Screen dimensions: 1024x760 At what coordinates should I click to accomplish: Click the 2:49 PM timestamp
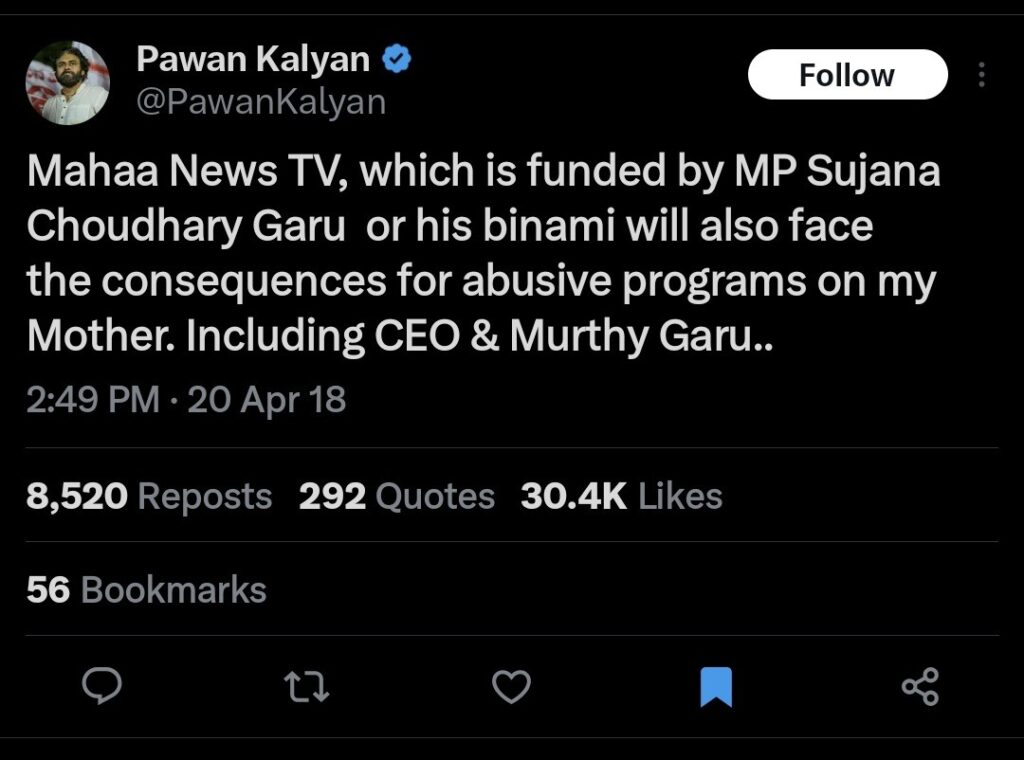pyautogui.click(x=93, y=400)
